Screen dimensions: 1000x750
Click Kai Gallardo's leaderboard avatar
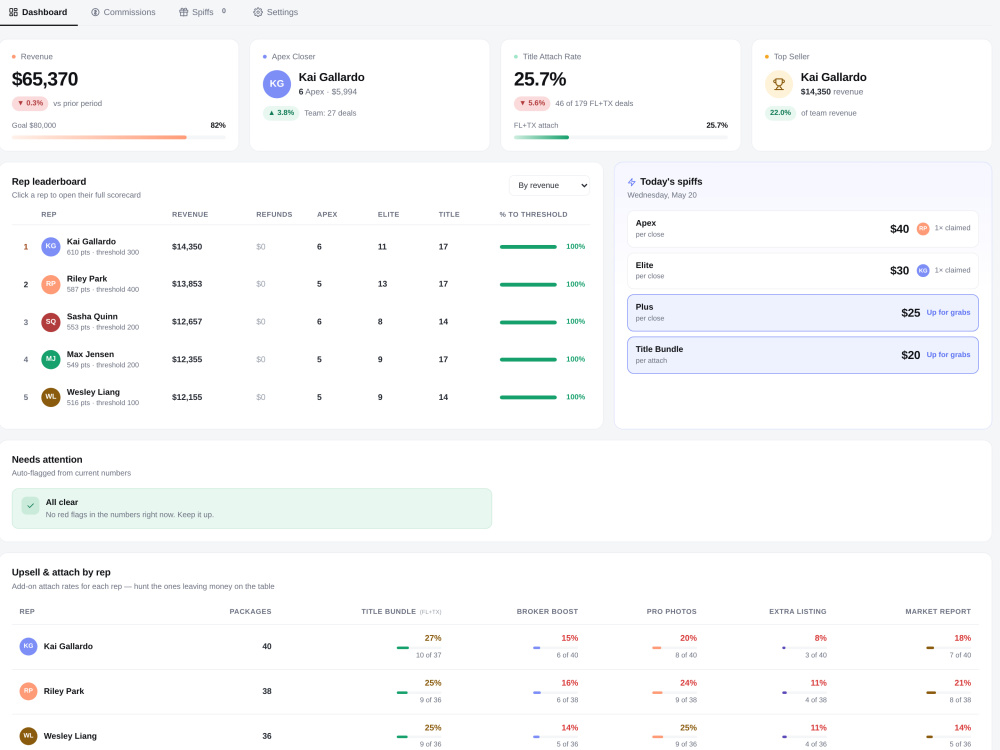pos(50,247)
